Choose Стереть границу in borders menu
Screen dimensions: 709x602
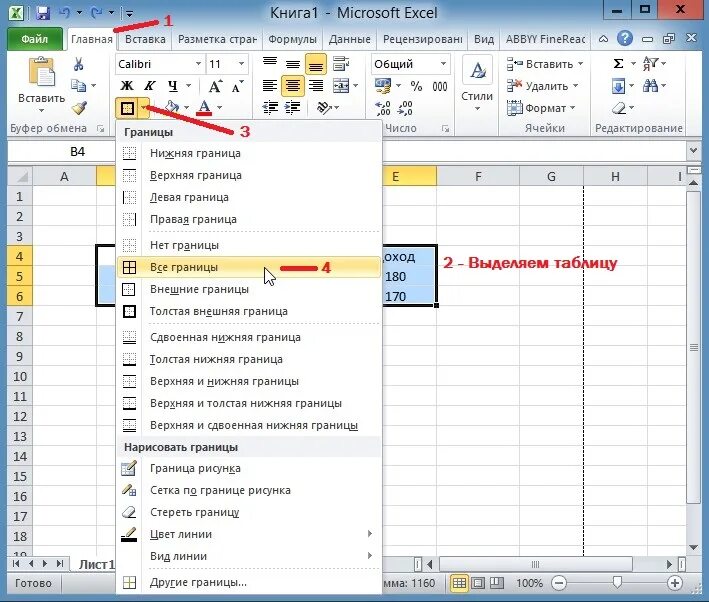click(x=249, y=512)
